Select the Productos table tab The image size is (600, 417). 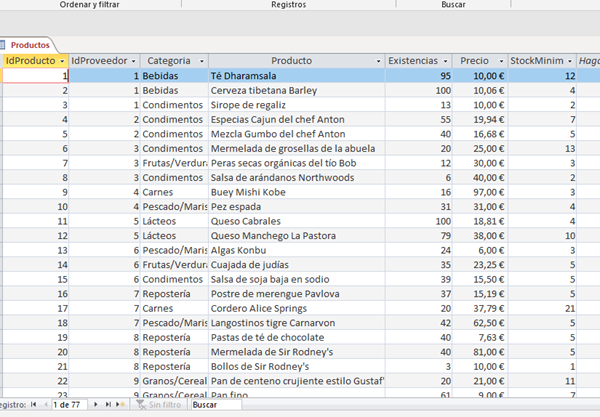click(x=30, y=45)
